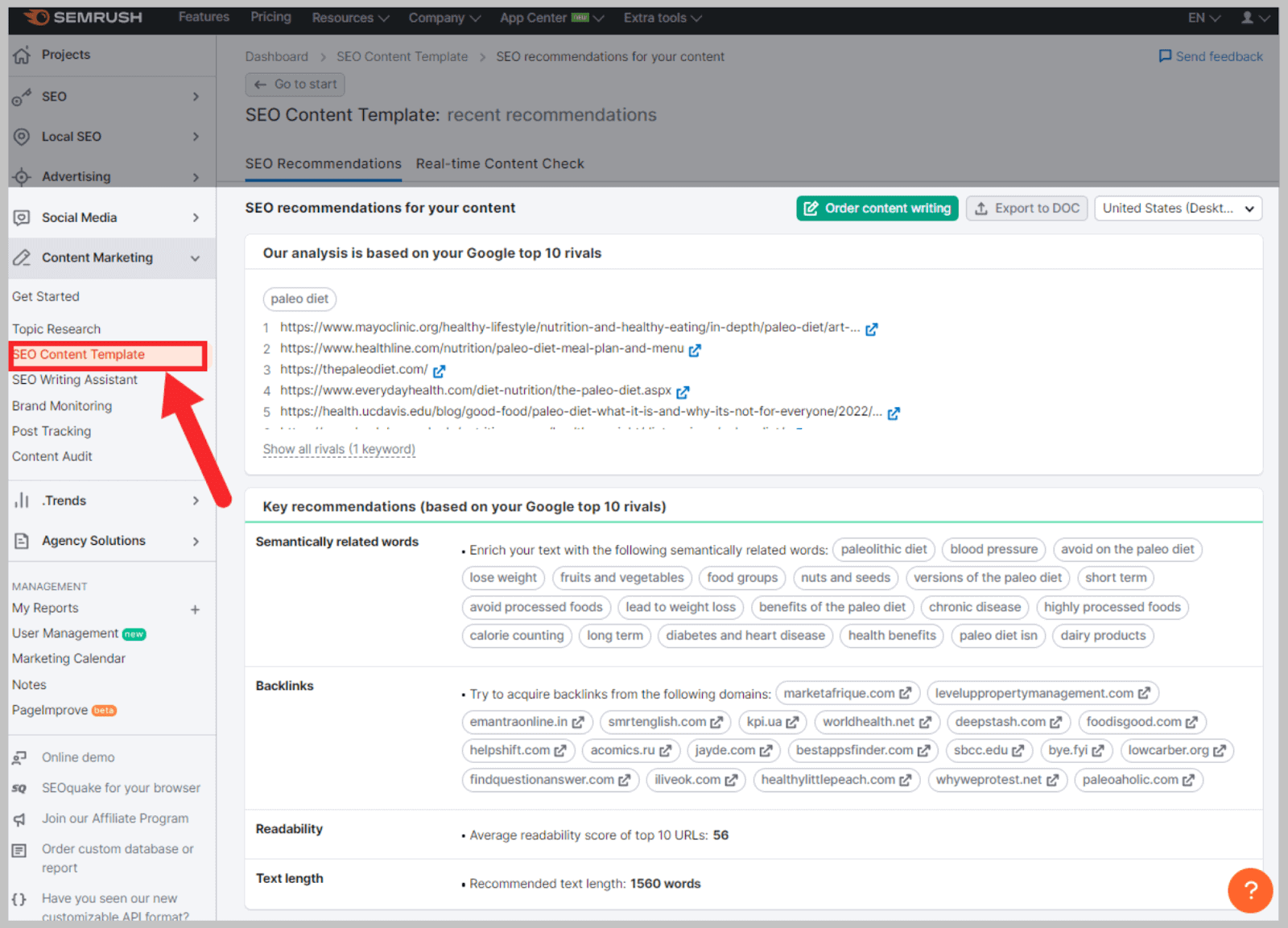
Task: Click the SEOquake SQ icon
Action: [19, 788]
